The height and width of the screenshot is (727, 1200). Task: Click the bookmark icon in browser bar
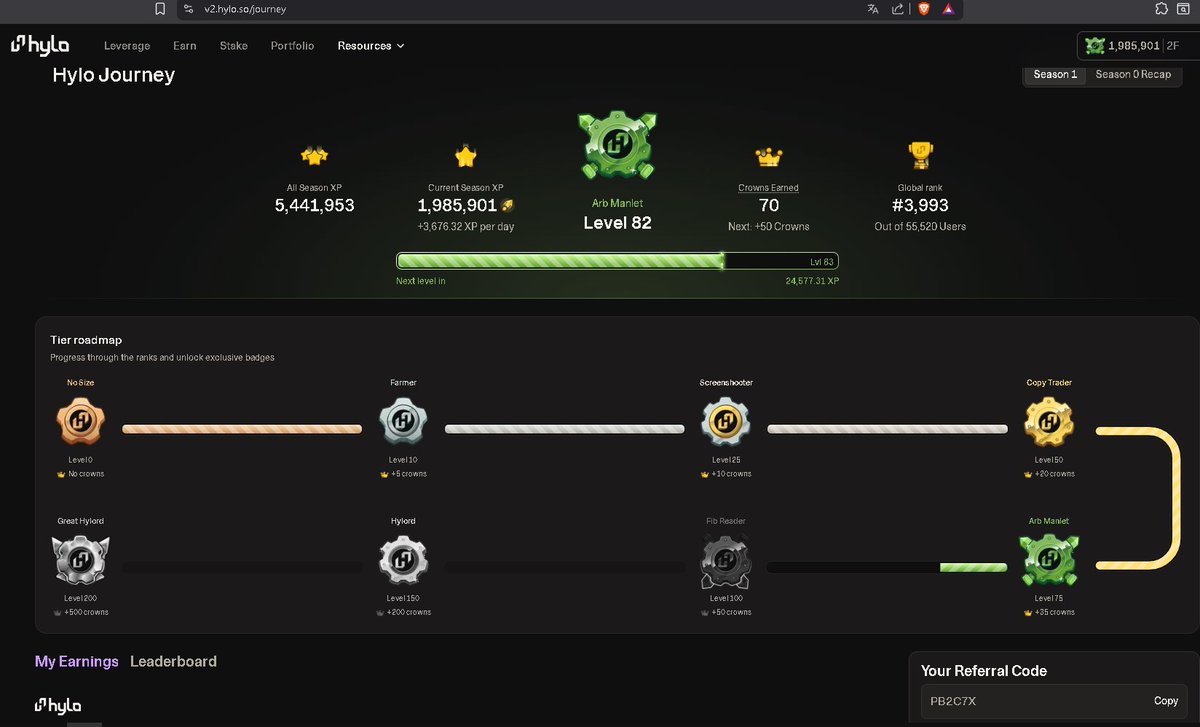[160, 9]
